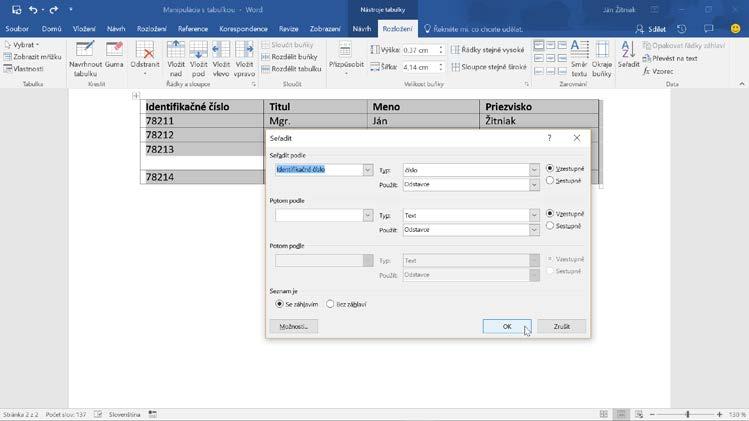Screen dimensions: 749x421
Task: Open Vlastnosti table properties
Action: [x=23, y=69]
